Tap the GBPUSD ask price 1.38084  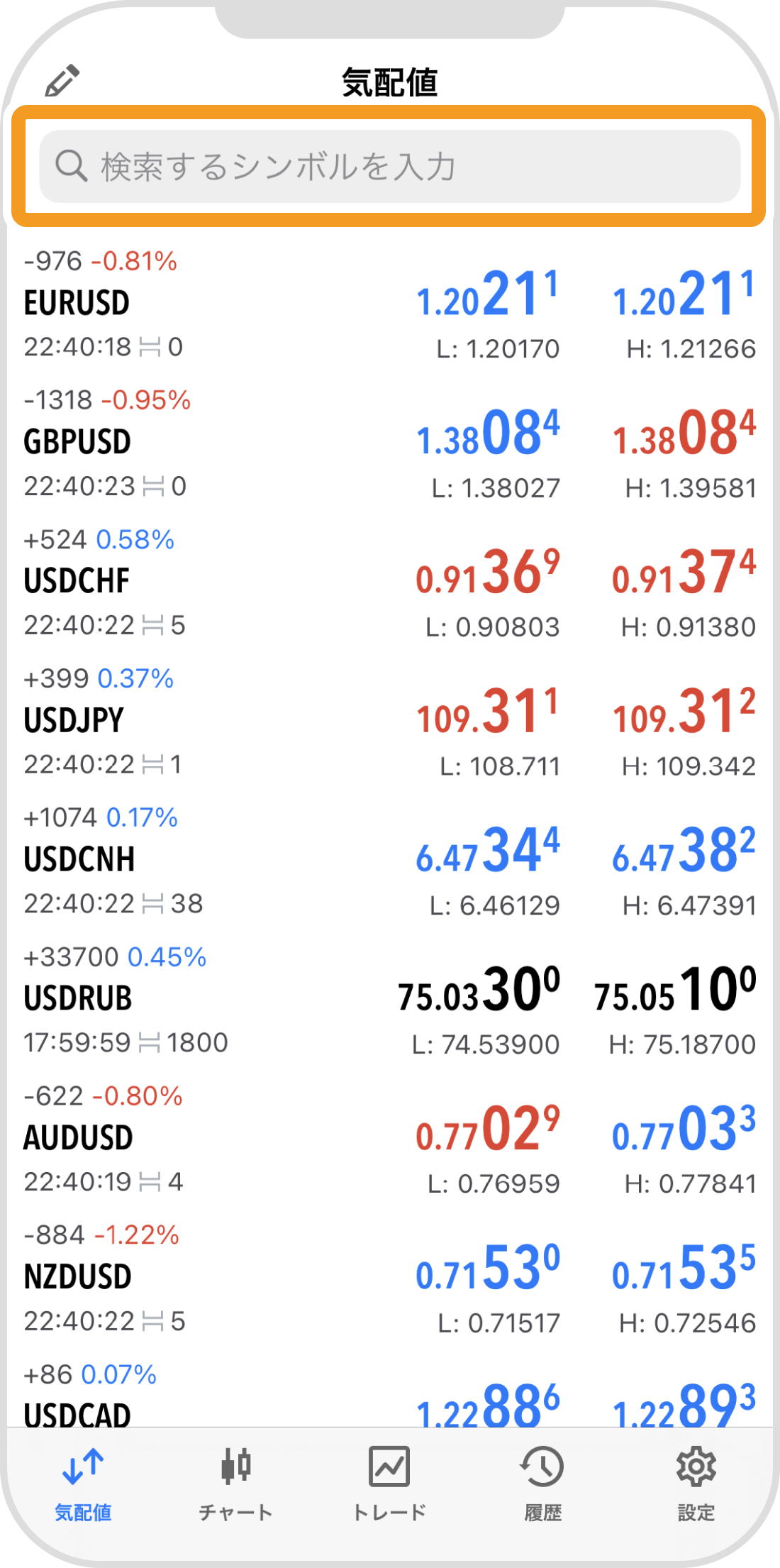684,433
